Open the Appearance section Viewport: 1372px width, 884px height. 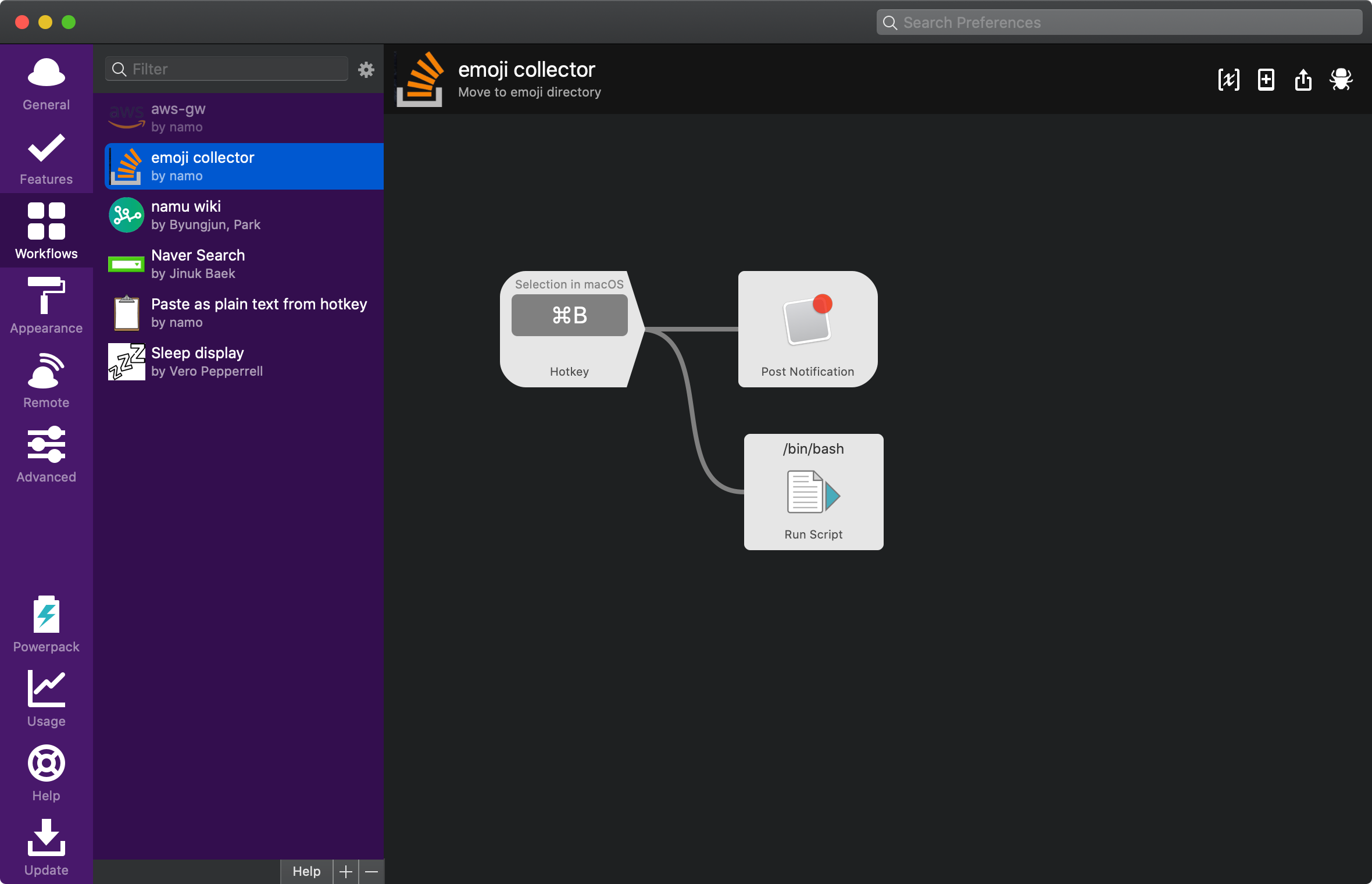point(46,305)
